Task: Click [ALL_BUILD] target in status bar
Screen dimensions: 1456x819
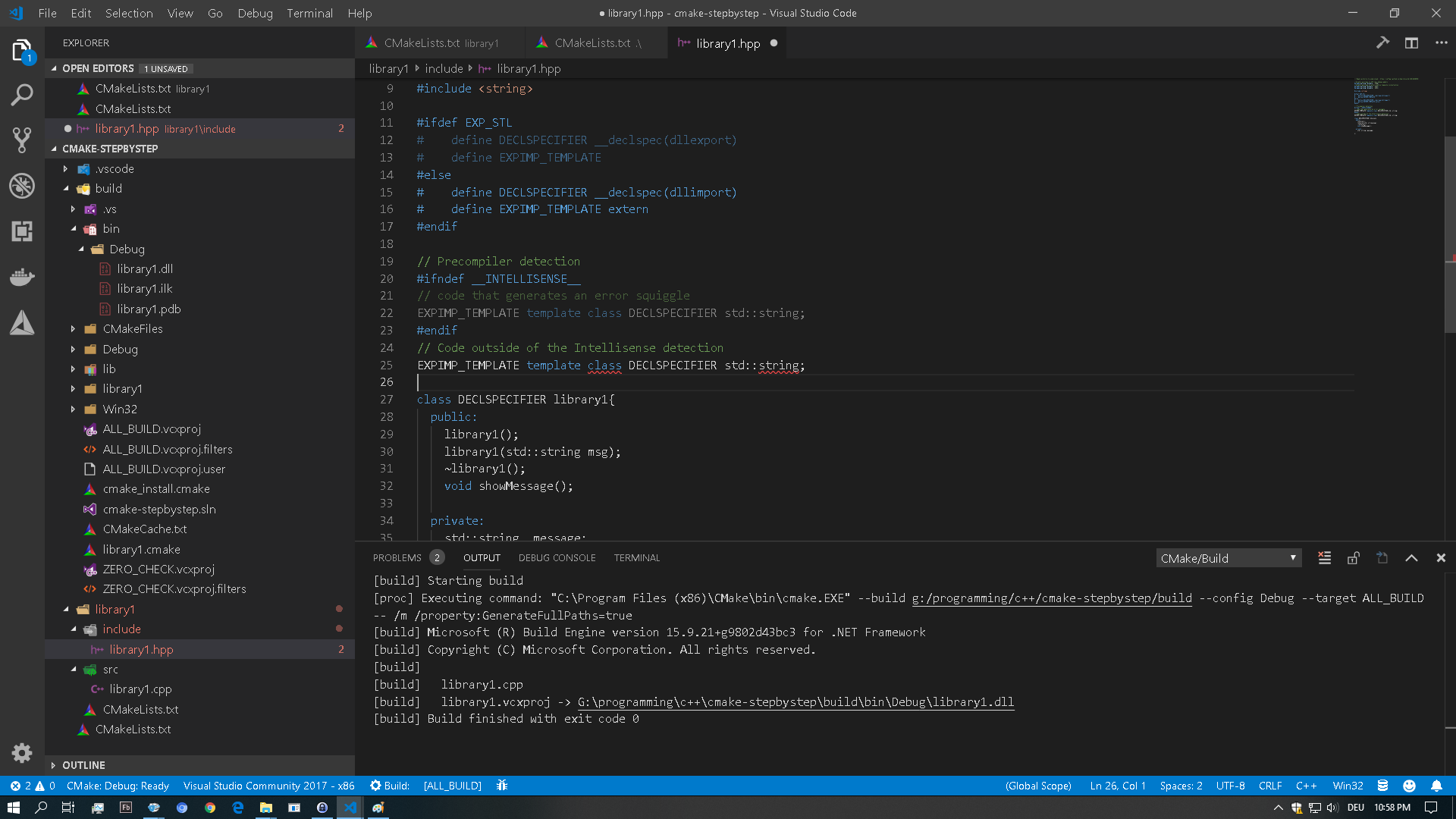Action: [453, 786]
